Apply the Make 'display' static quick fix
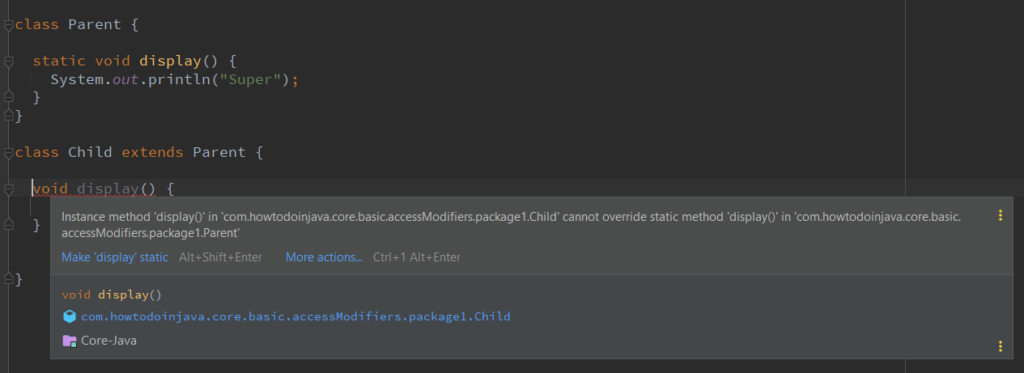Screen dimensions: 1024x373 [115, 257]
